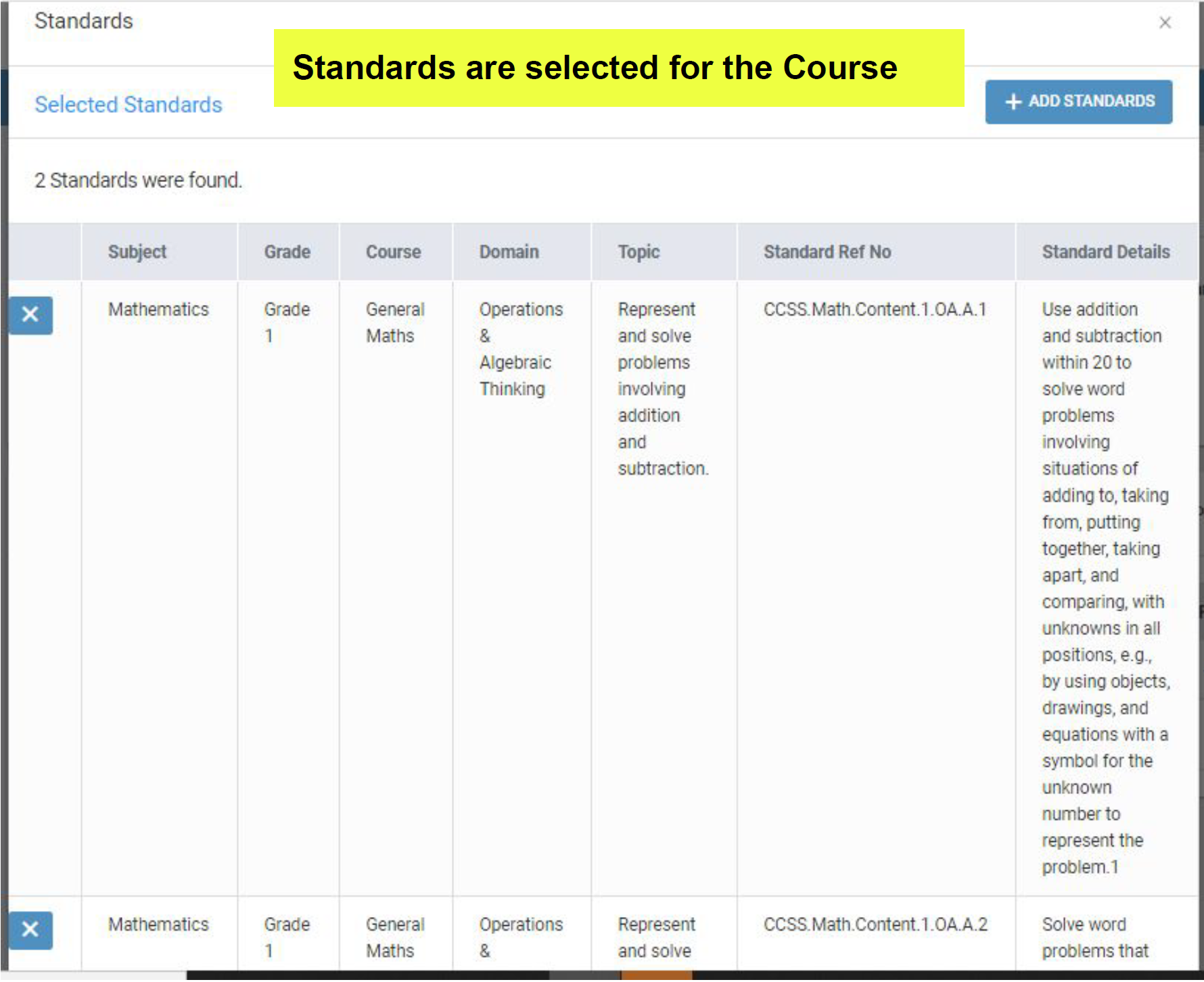
Task: Click the Subject column header
Action: (x=137, y=252)
